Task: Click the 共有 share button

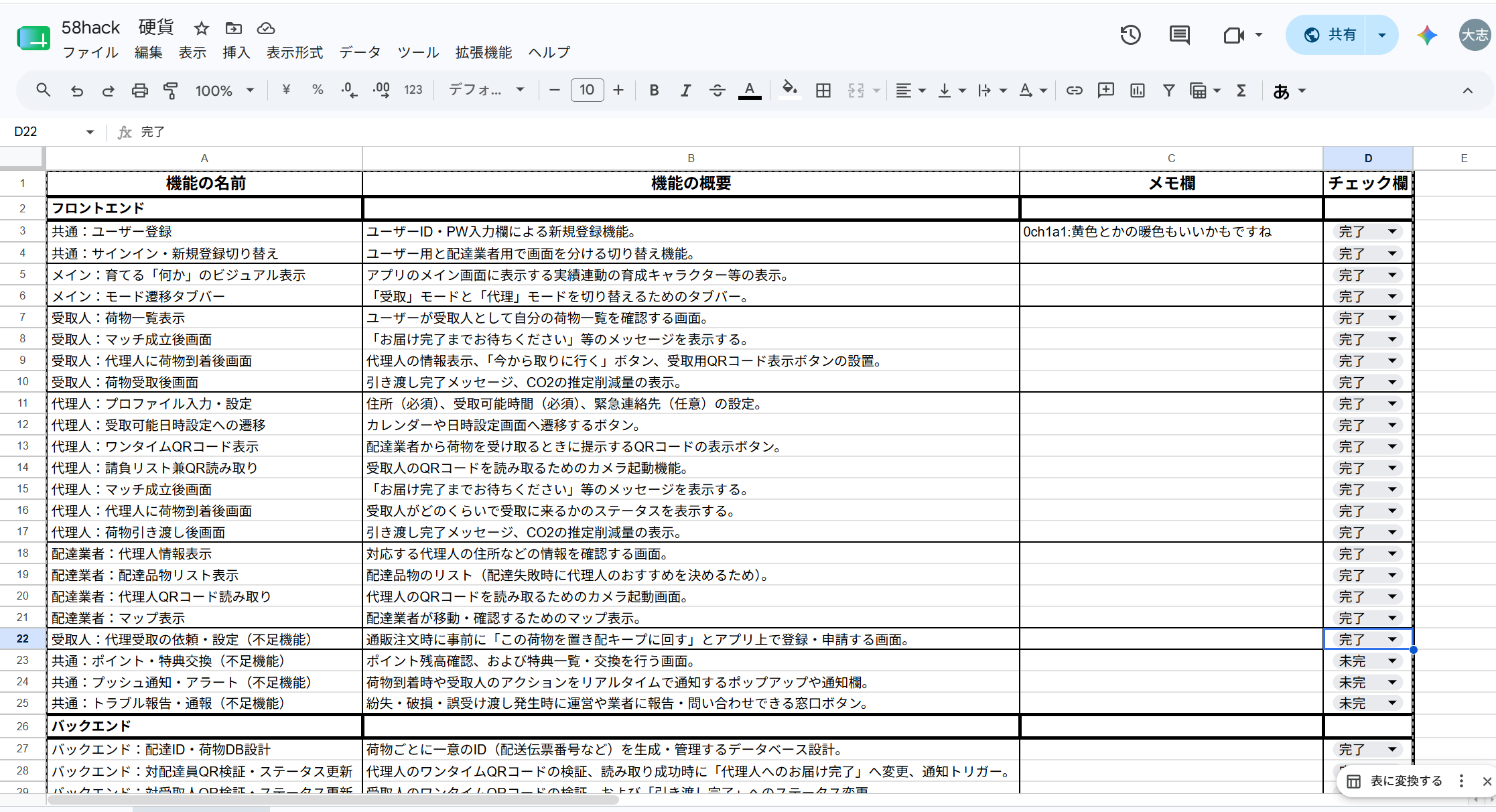Action: [1329, 35]
